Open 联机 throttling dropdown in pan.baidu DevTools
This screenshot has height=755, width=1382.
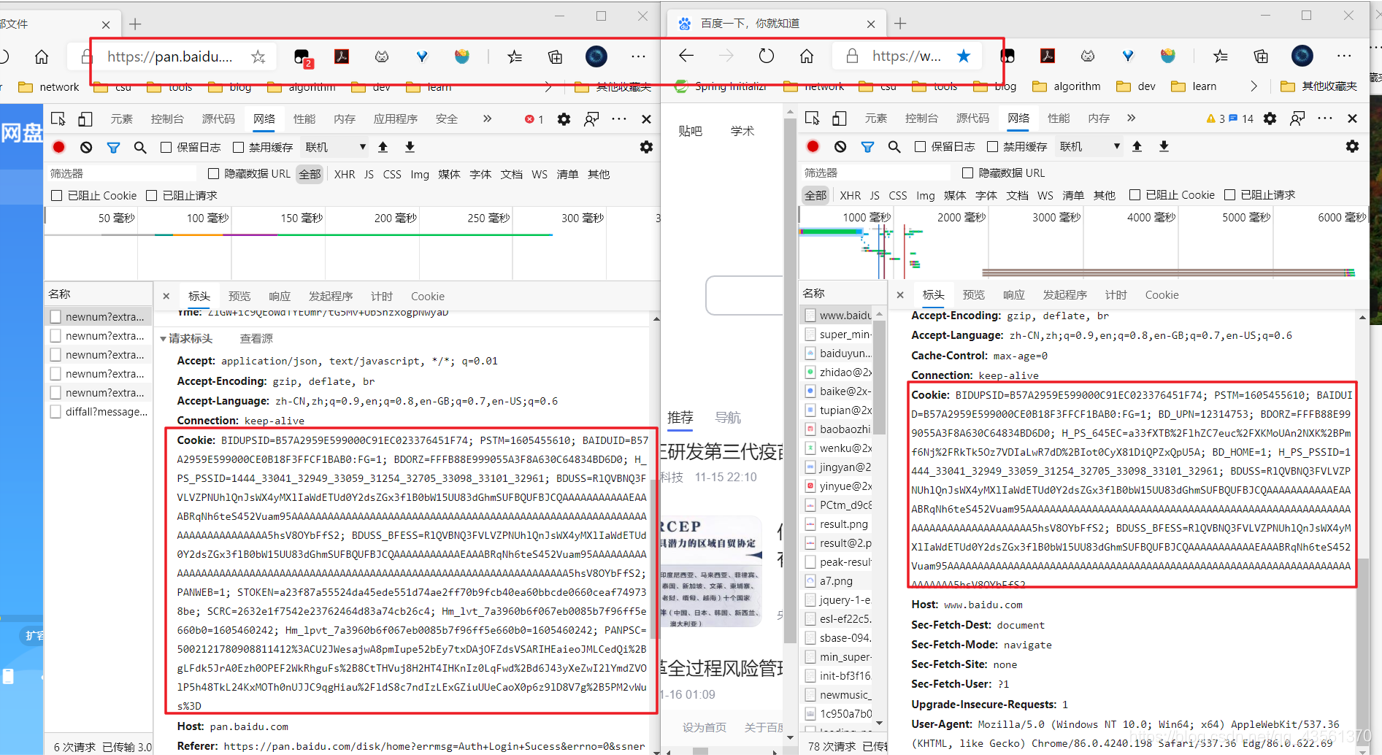click(335, 147)
